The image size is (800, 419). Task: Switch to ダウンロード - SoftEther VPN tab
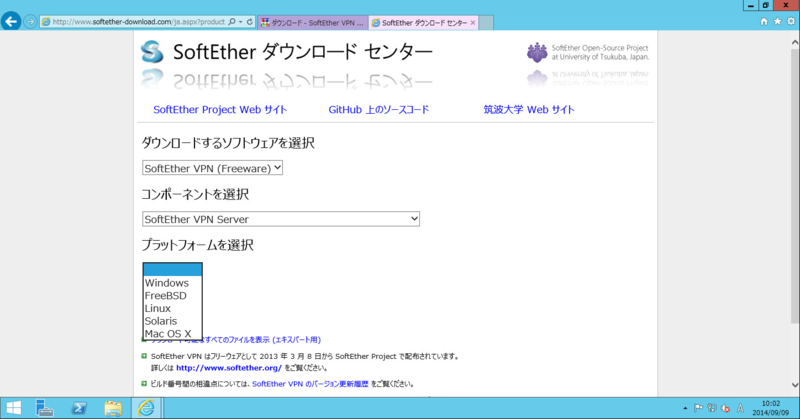[x=313, y=22]
